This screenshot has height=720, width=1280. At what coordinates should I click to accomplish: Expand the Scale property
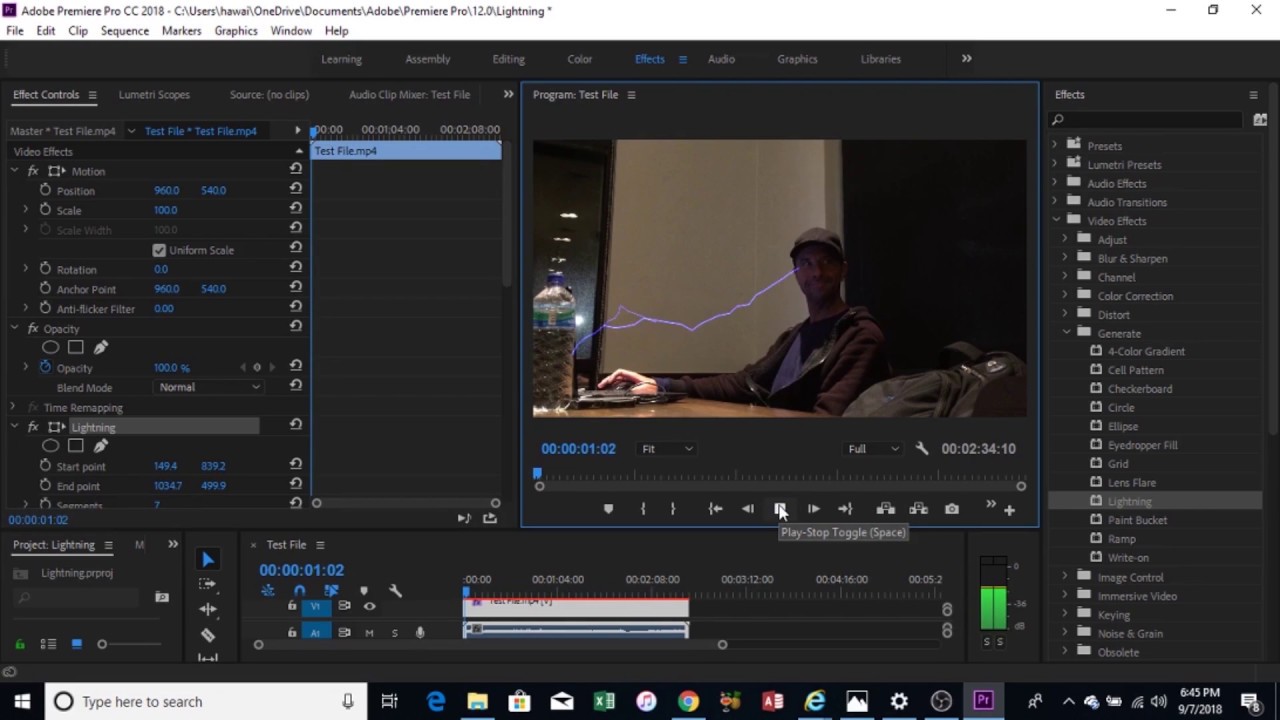click(26, 210)
